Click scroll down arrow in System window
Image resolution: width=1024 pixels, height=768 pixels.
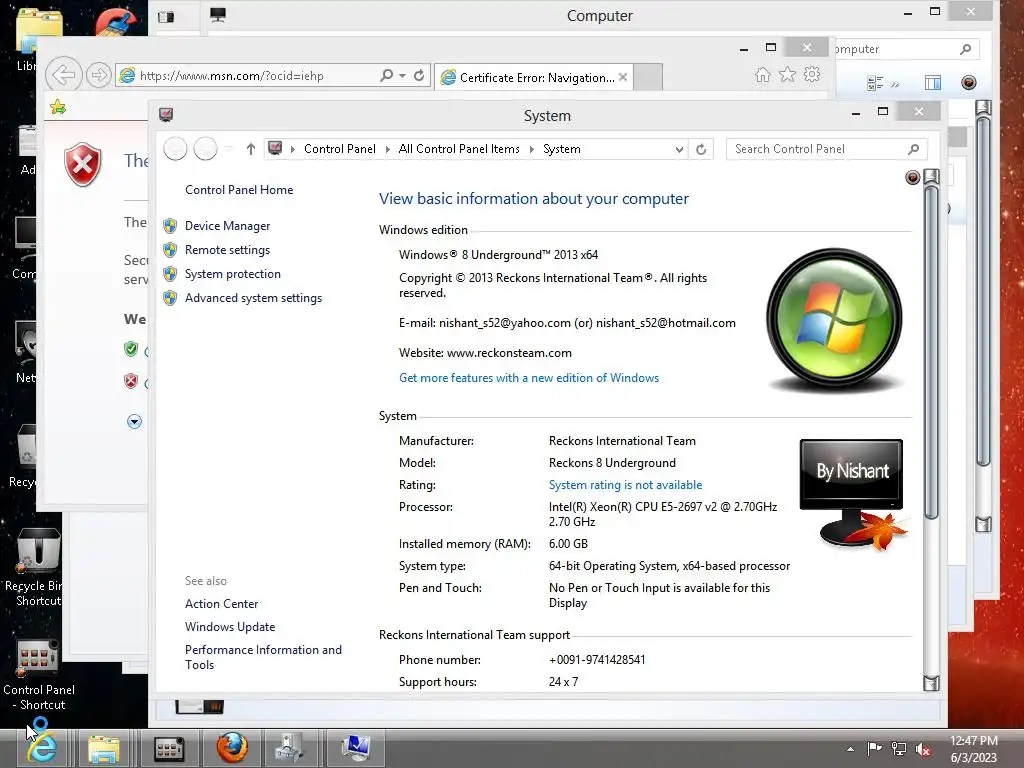[x=931, y=683]
